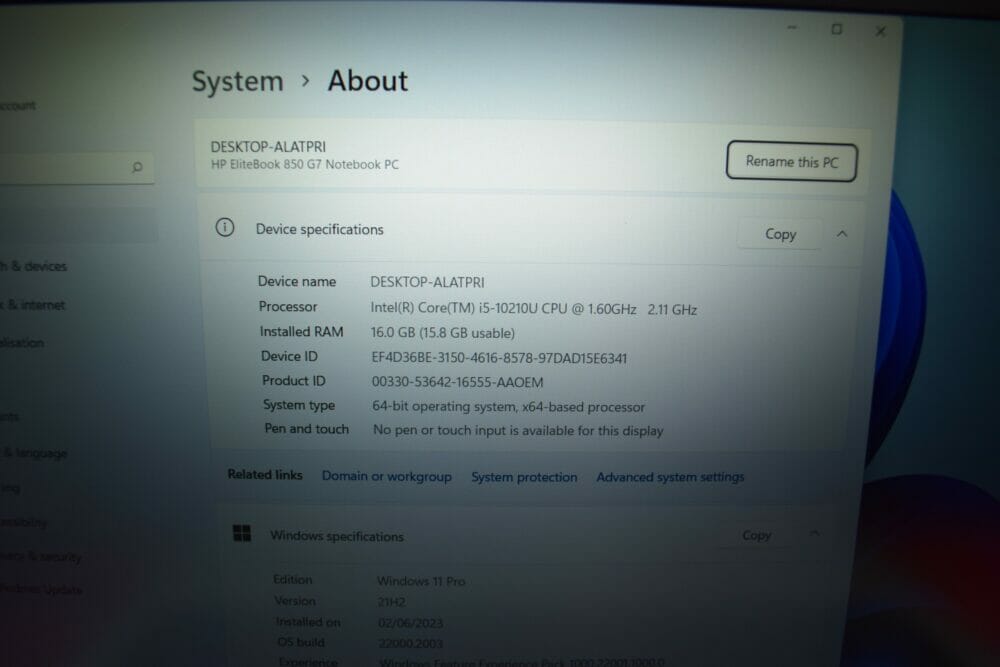
Task: Select the version value 21H2
Action: coord(392,601)
